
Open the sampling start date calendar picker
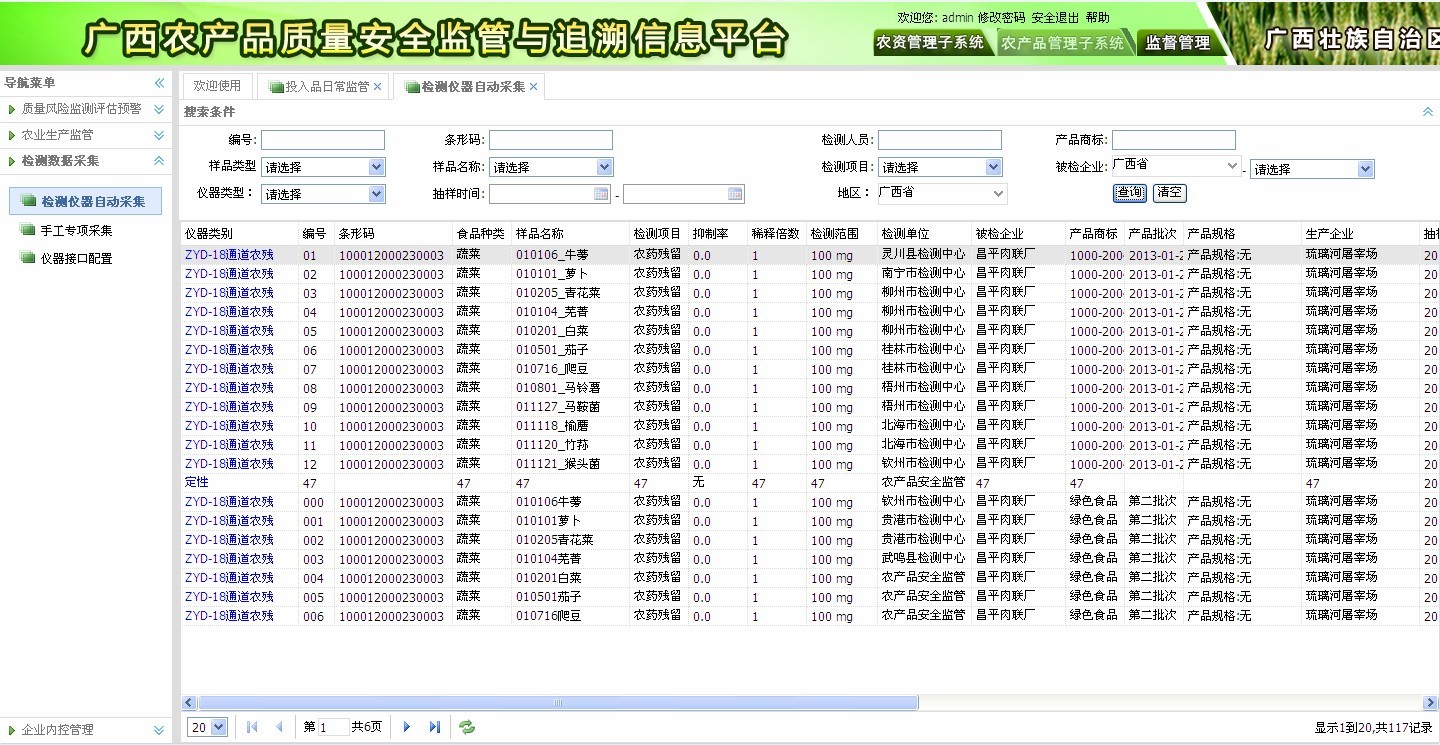[602, 194]
